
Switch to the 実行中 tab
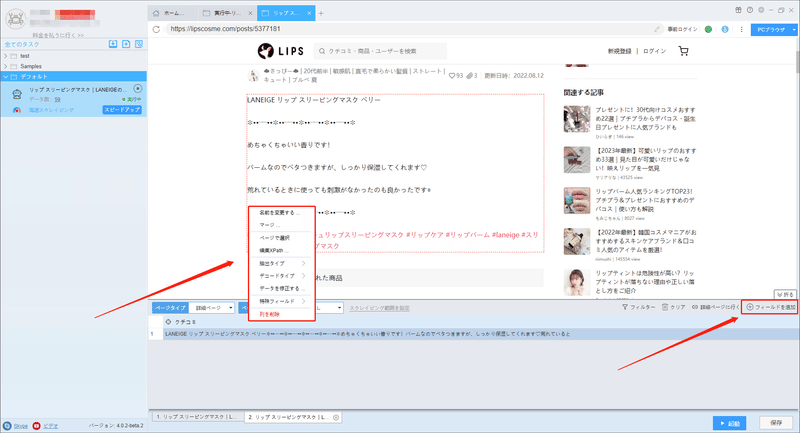click(x=227, y=13)
